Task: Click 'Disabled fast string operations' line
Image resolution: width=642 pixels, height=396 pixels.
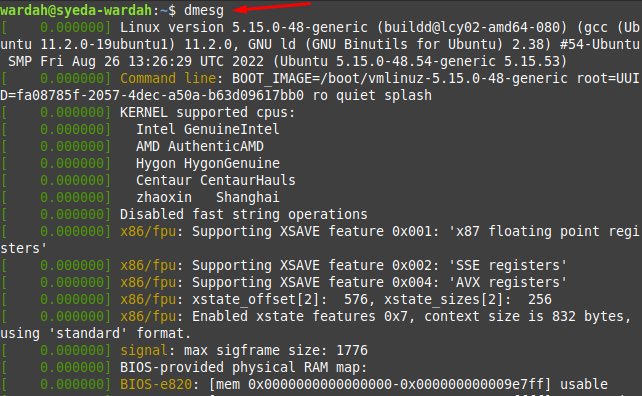Action: 244,214
